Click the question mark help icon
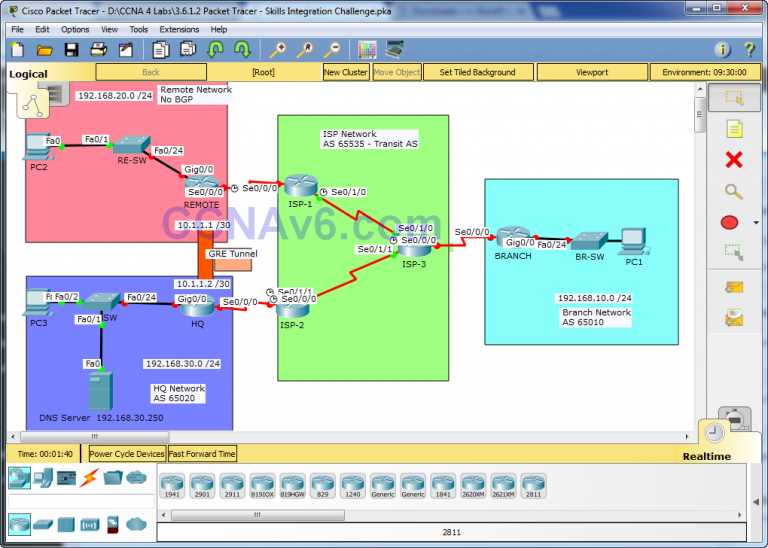This screenshot has height=548, width=768. click(x=749, y=49)
